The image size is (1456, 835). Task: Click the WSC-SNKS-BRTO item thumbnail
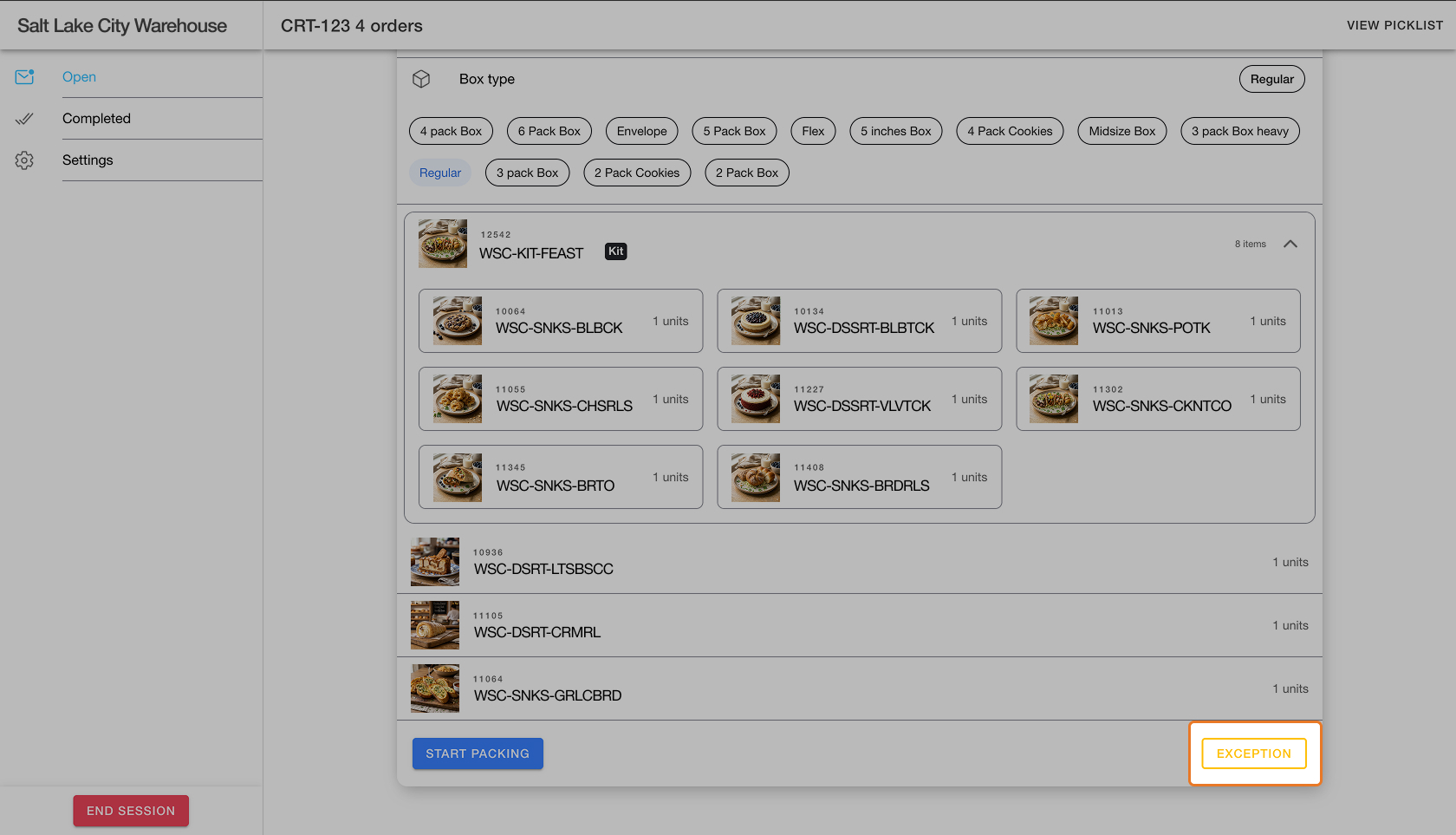tap(458, 477)
